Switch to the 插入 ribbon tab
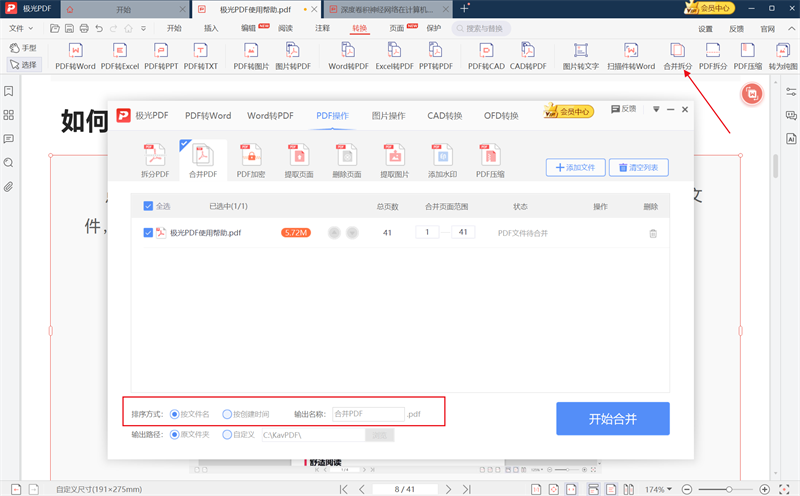This screenshot has height=496, width=800. click(x=211, y=28)
